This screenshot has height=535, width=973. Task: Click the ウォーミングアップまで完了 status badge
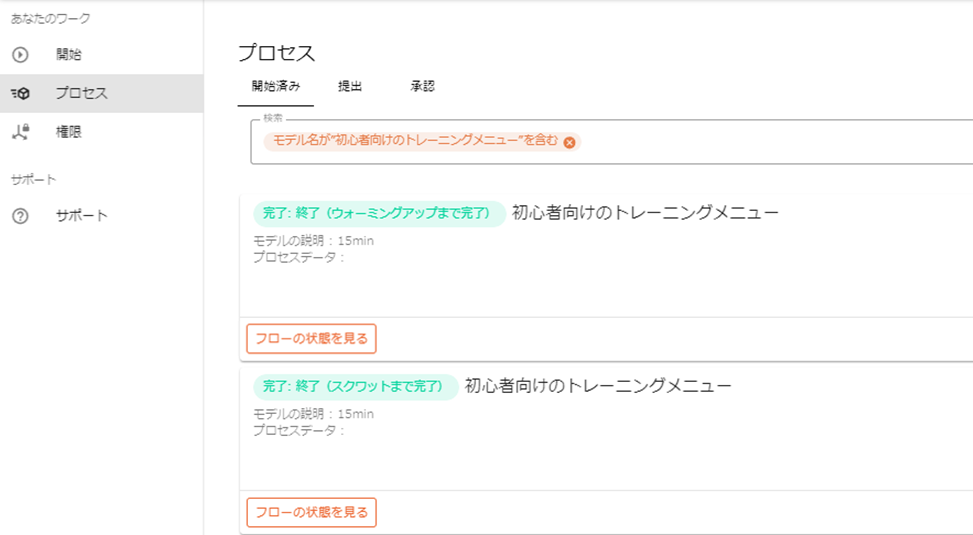click(x=379, y=213)
